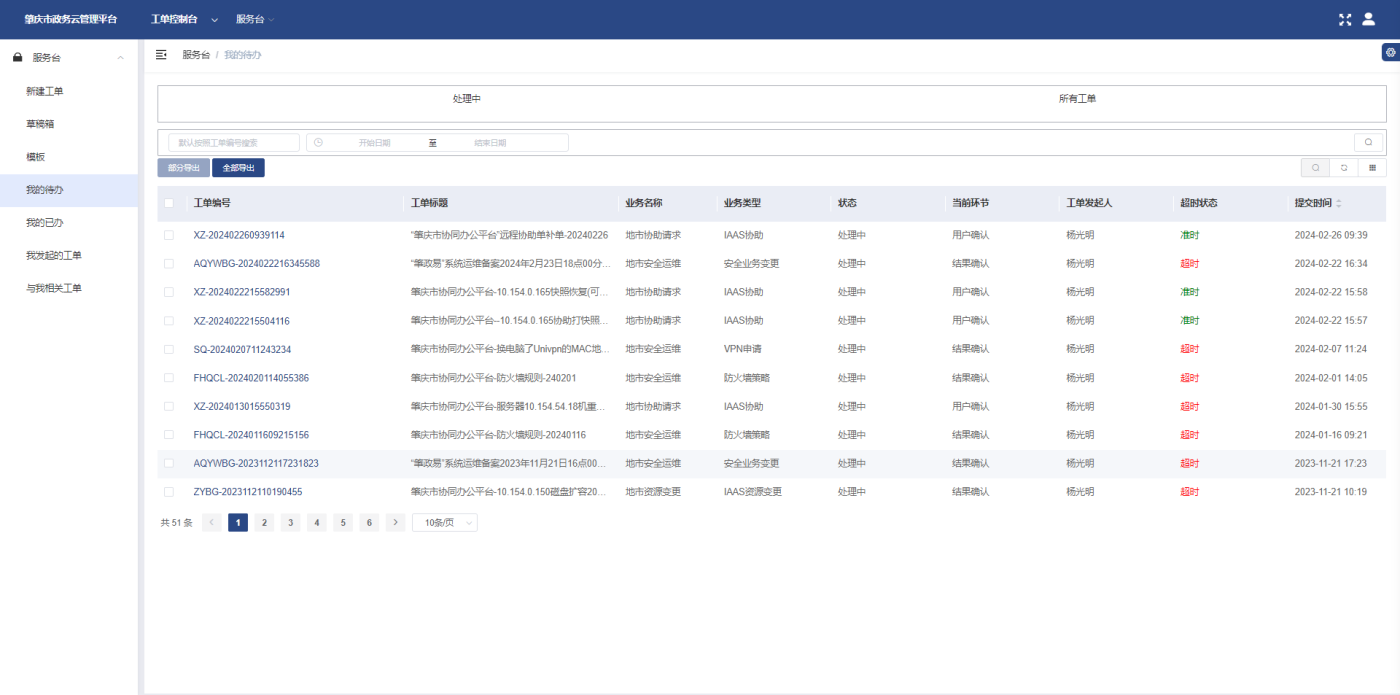Open work order AQYWBG-2024022216345588
This screenshot has height=695, width=1400.
tap(256, 264)
